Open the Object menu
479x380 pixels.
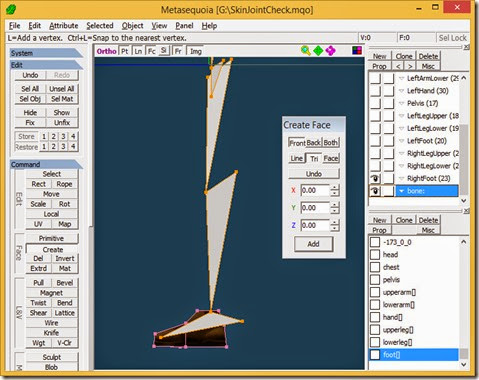(132, 26)
